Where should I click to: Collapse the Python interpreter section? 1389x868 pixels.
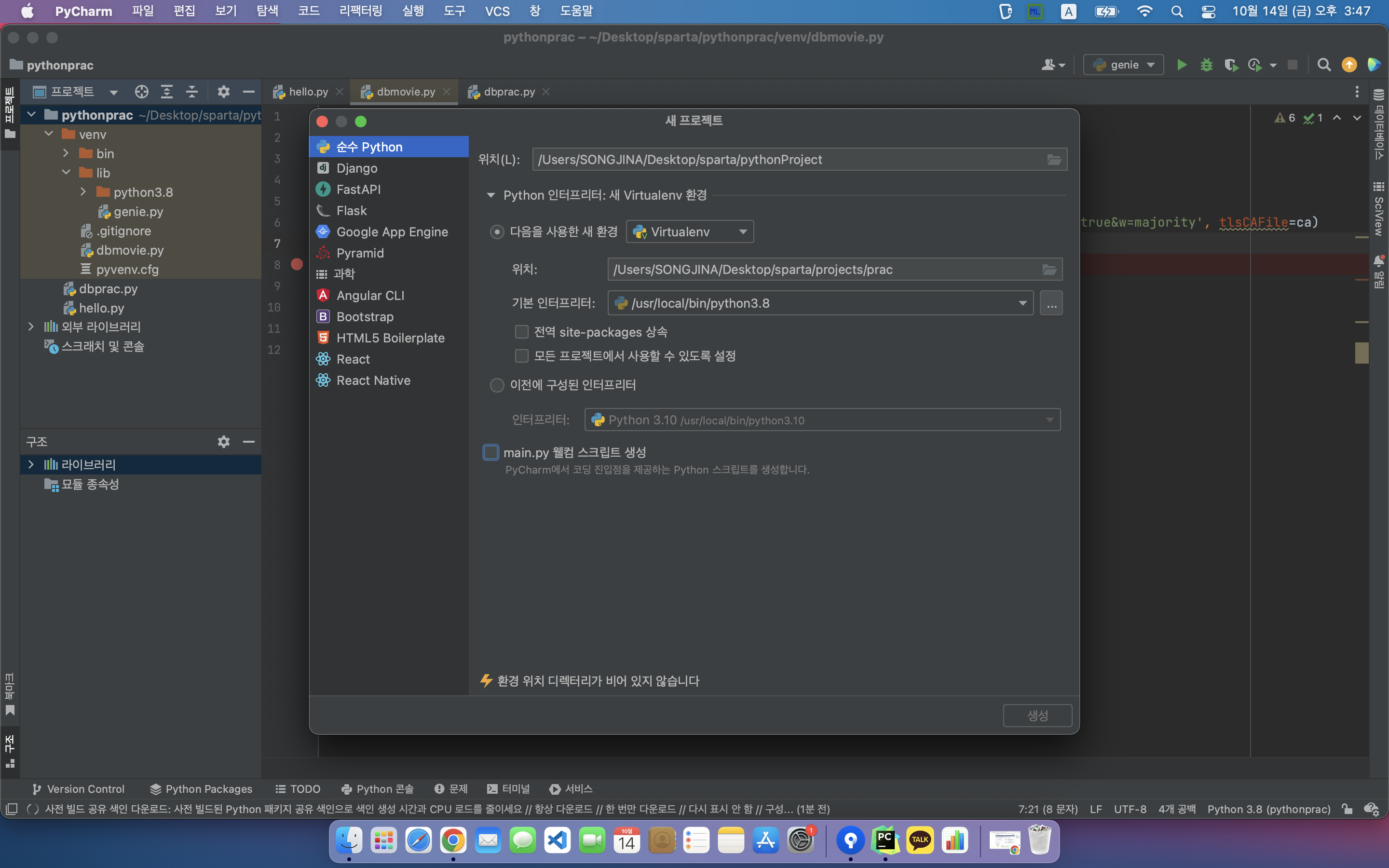pyautogui.click(x=491, y=195)
